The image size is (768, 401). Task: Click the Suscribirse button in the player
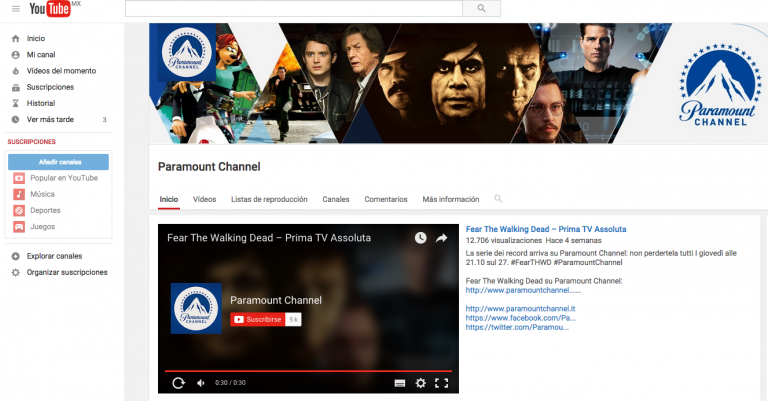point(258,319)
